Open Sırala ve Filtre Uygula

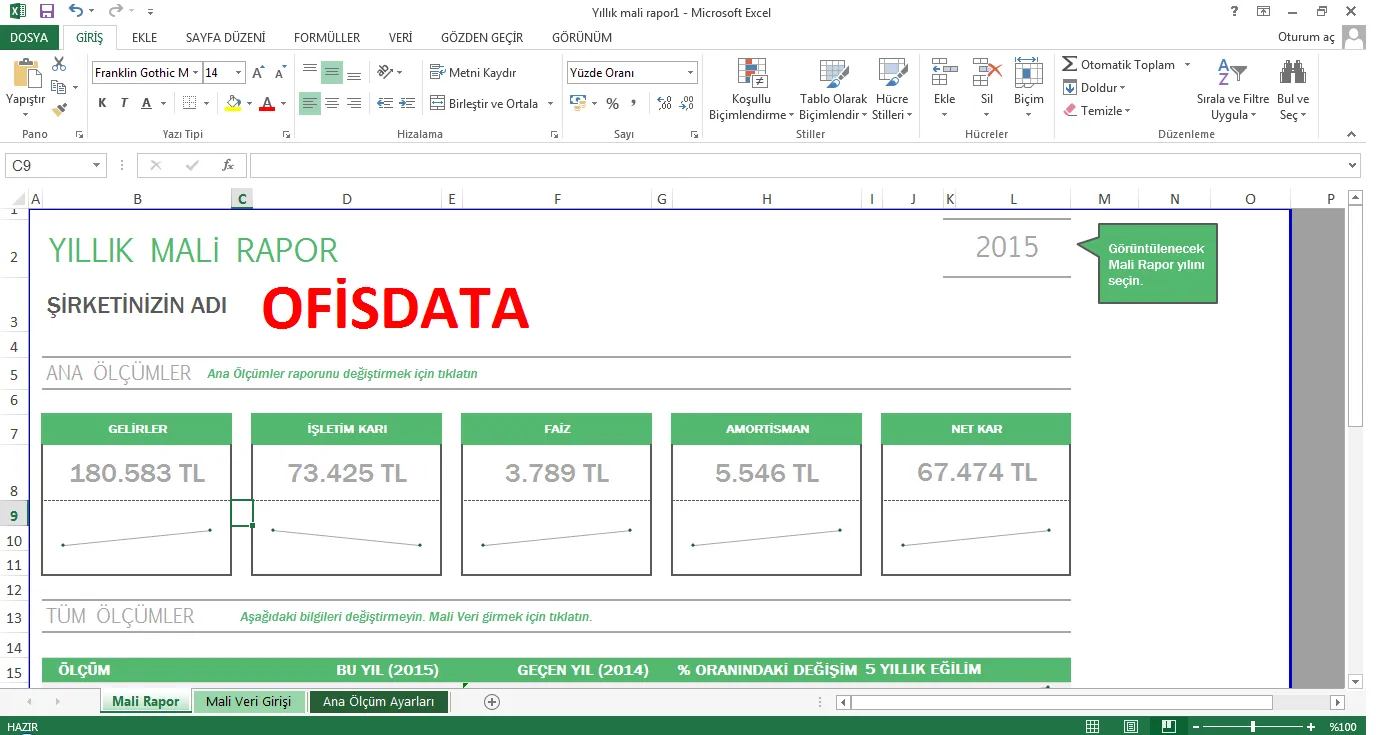[x=1232, y=90]
